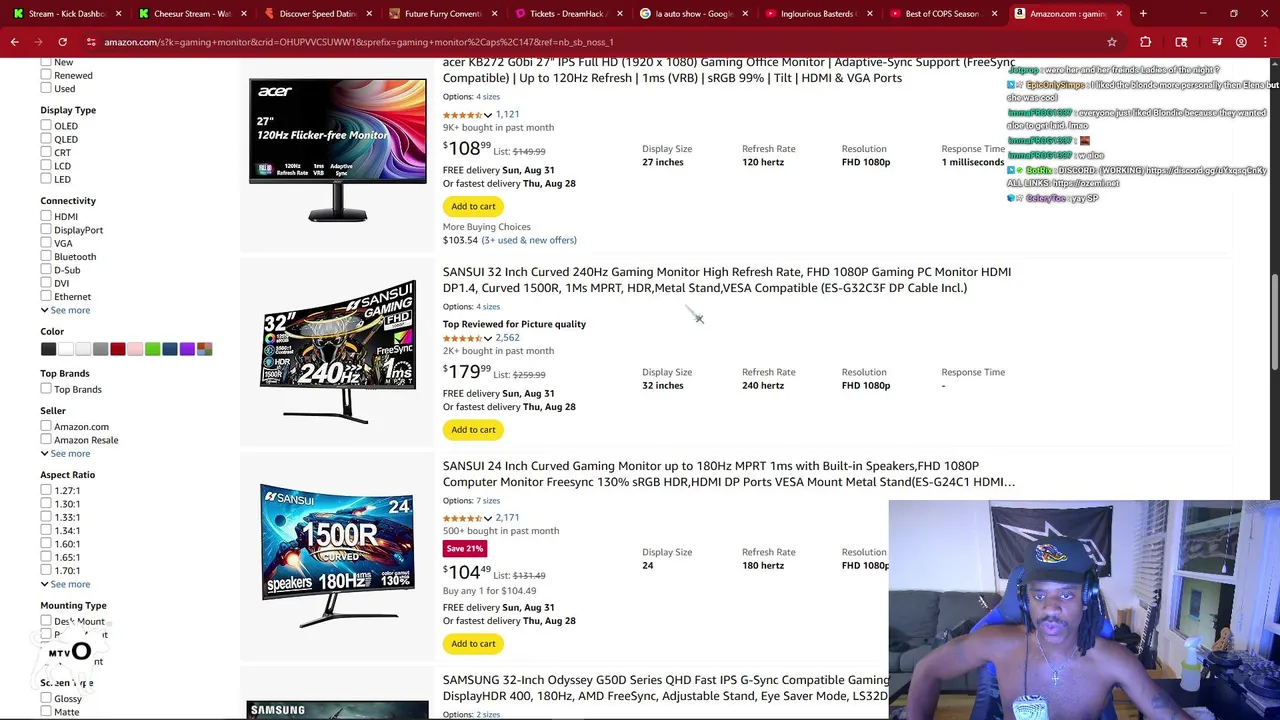The width and height of the screenshot is (1280, 720).
Task: Add the SANSUI 32 Inch monitor to cart
Action: 473,429
